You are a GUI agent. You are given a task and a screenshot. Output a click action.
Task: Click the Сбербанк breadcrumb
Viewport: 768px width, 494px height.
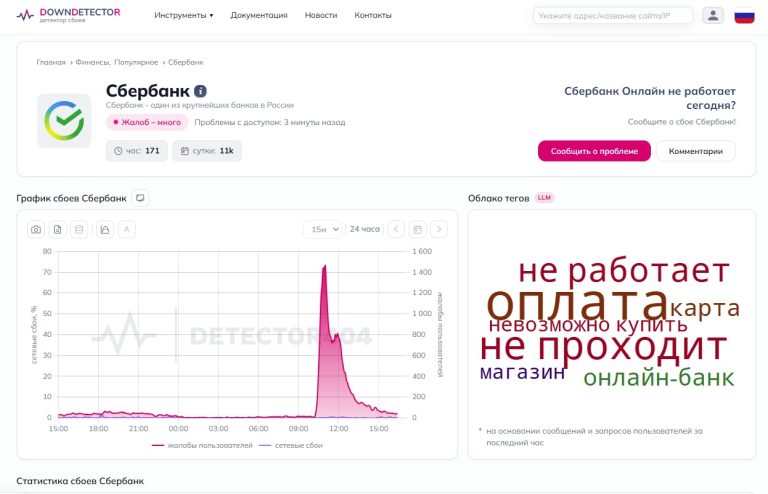[186, 62]
